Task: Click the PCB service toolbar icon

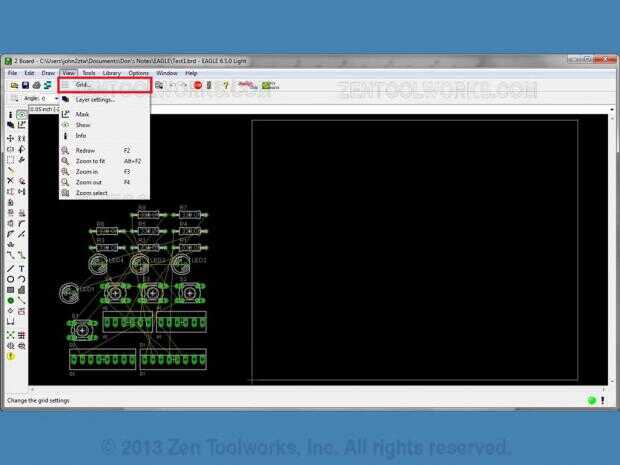Action: tap(270, 85)
